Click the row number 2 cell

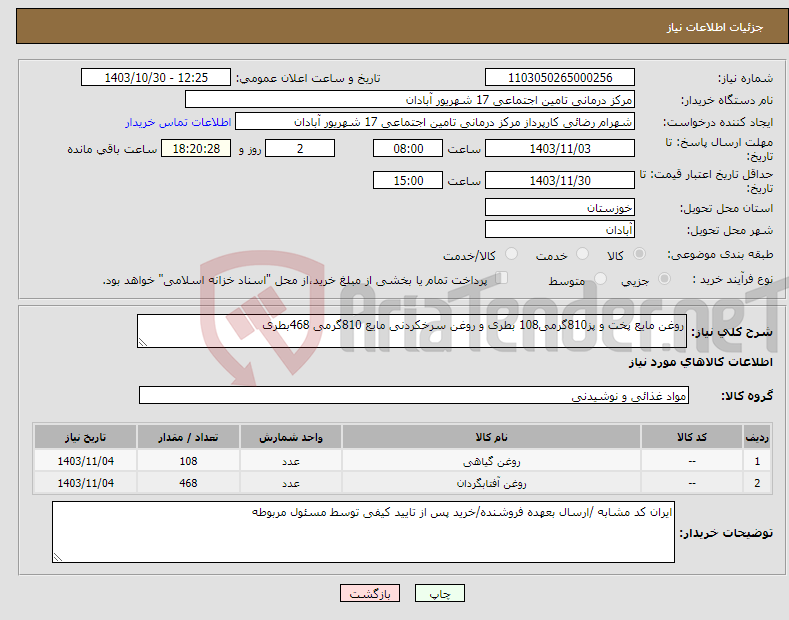(757, 483)
